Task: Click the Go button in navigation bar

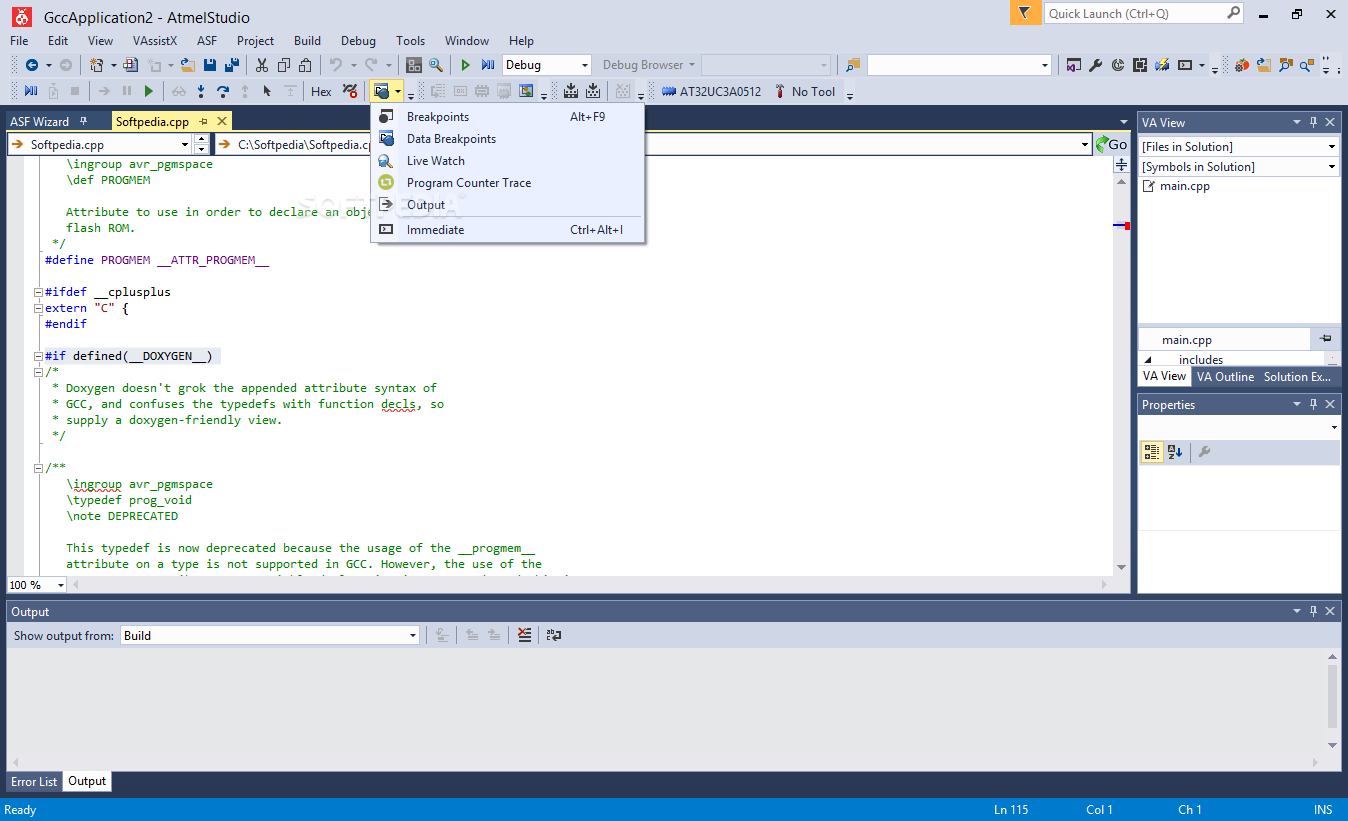Action: coord(1111,144)
